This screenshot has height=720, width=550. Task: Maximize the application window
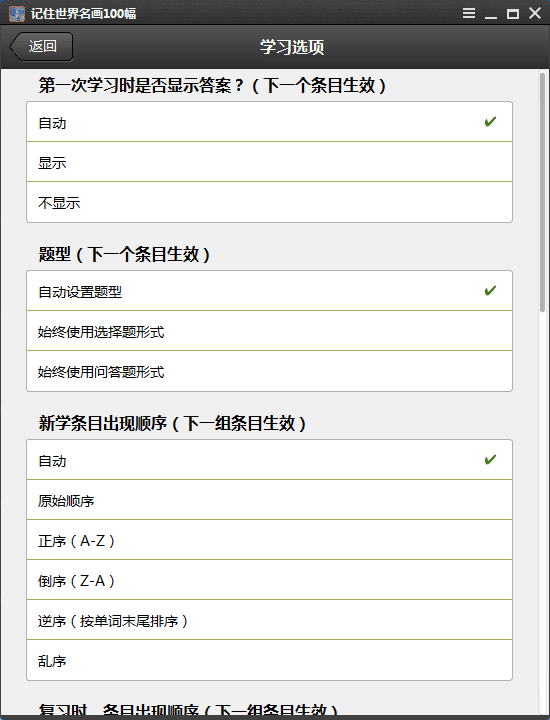tap(513, 13)
